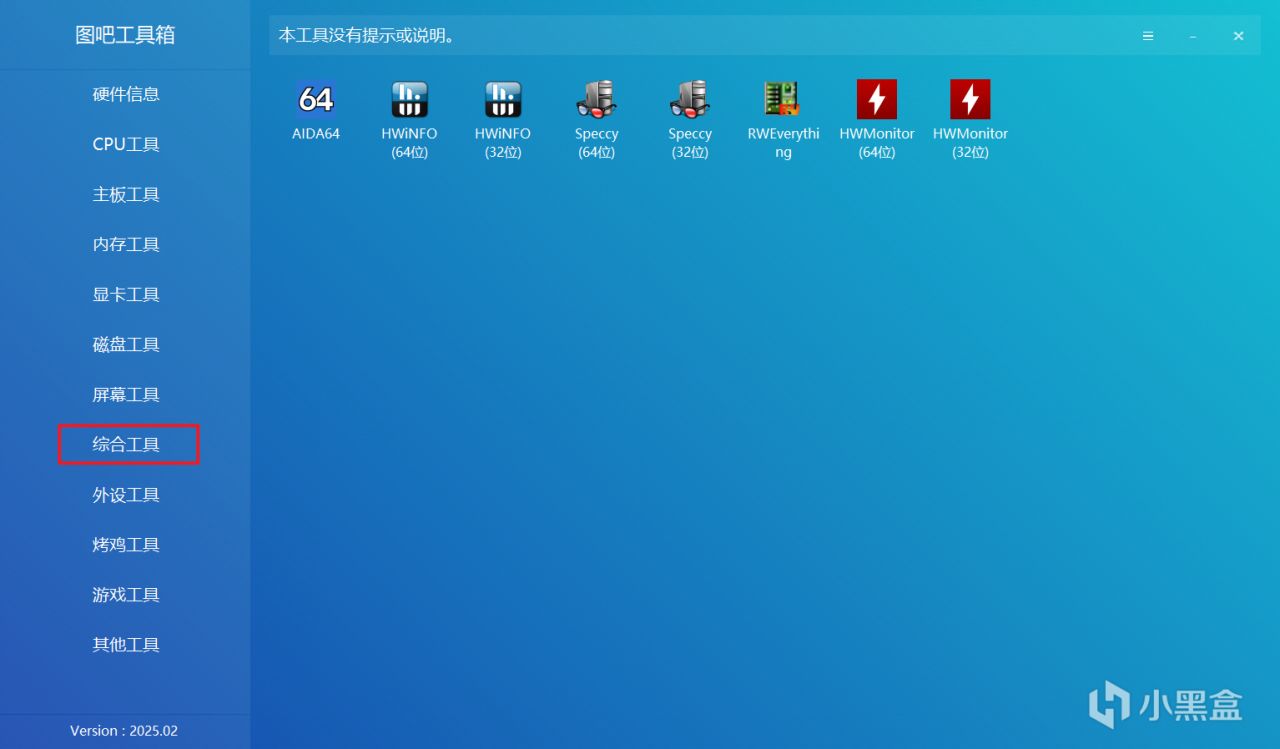Select CPU工具 in sidebar
The image size is (1280, 749).
click(x=126, y=144)
